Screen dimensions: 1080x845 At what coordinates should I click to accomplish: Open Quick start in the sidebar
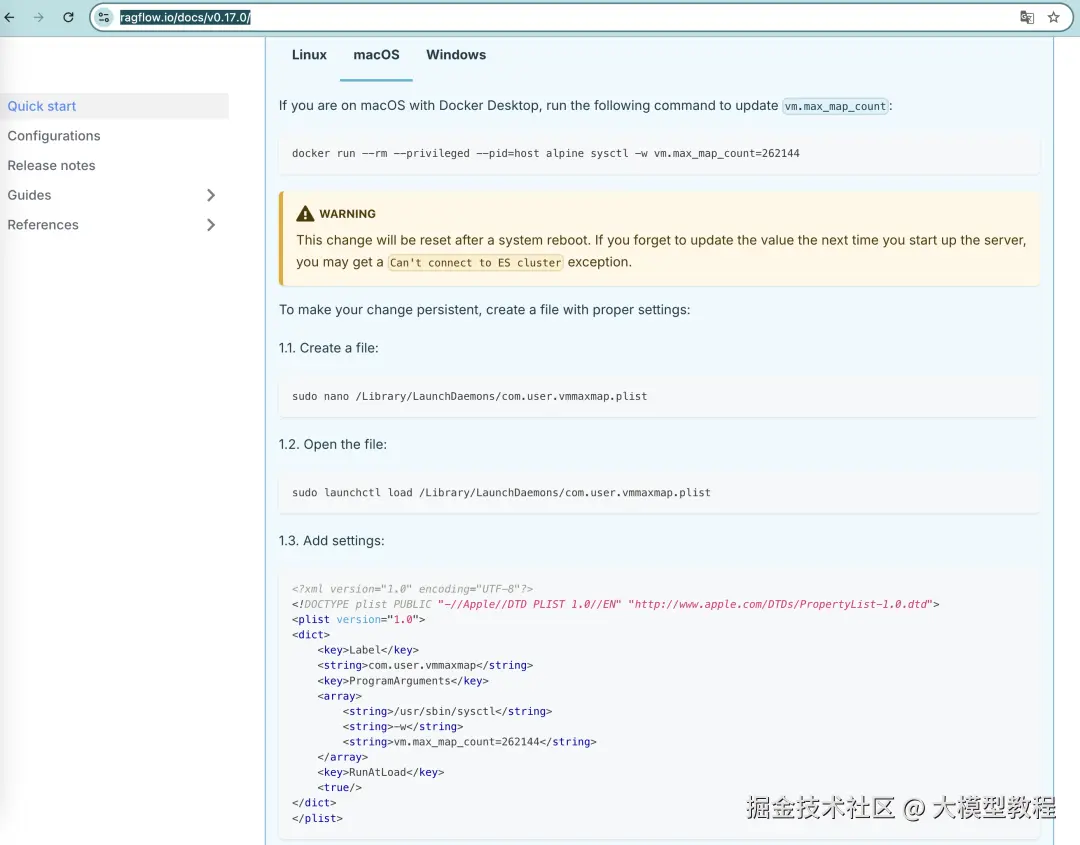click(x=114, y=106)
